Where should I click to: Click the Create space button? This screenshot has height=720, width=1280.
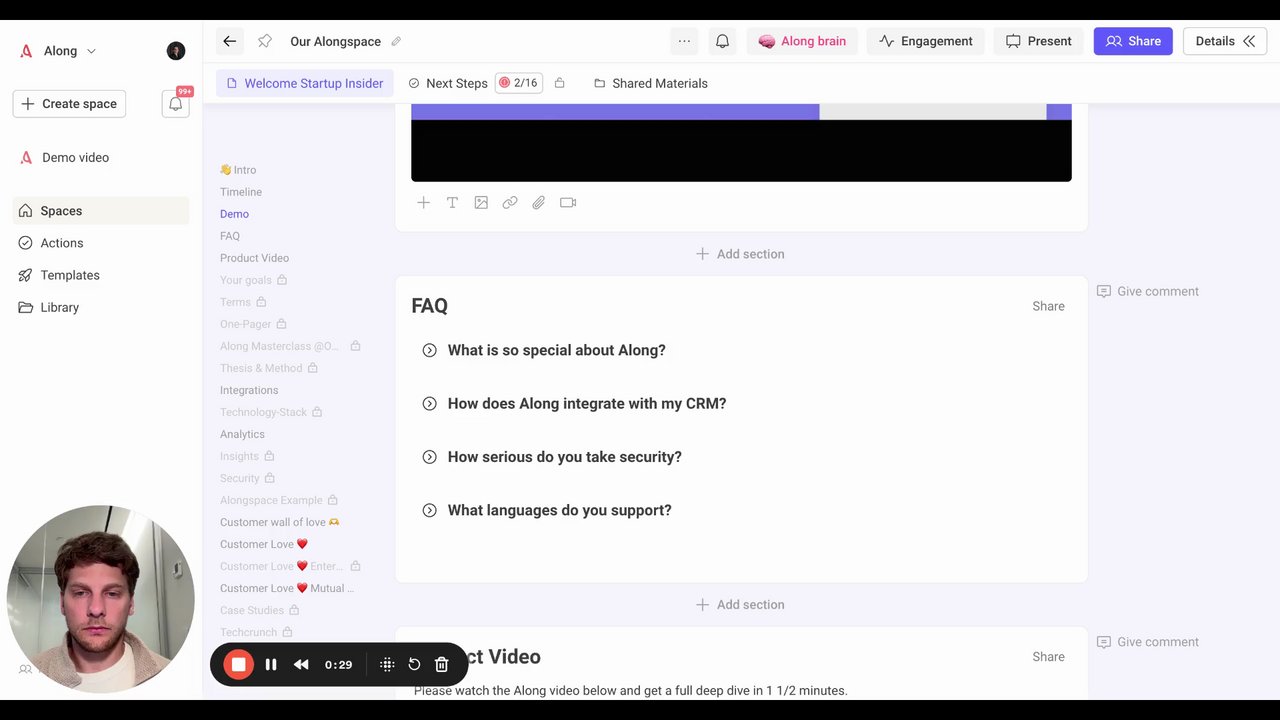coord(69,103)
